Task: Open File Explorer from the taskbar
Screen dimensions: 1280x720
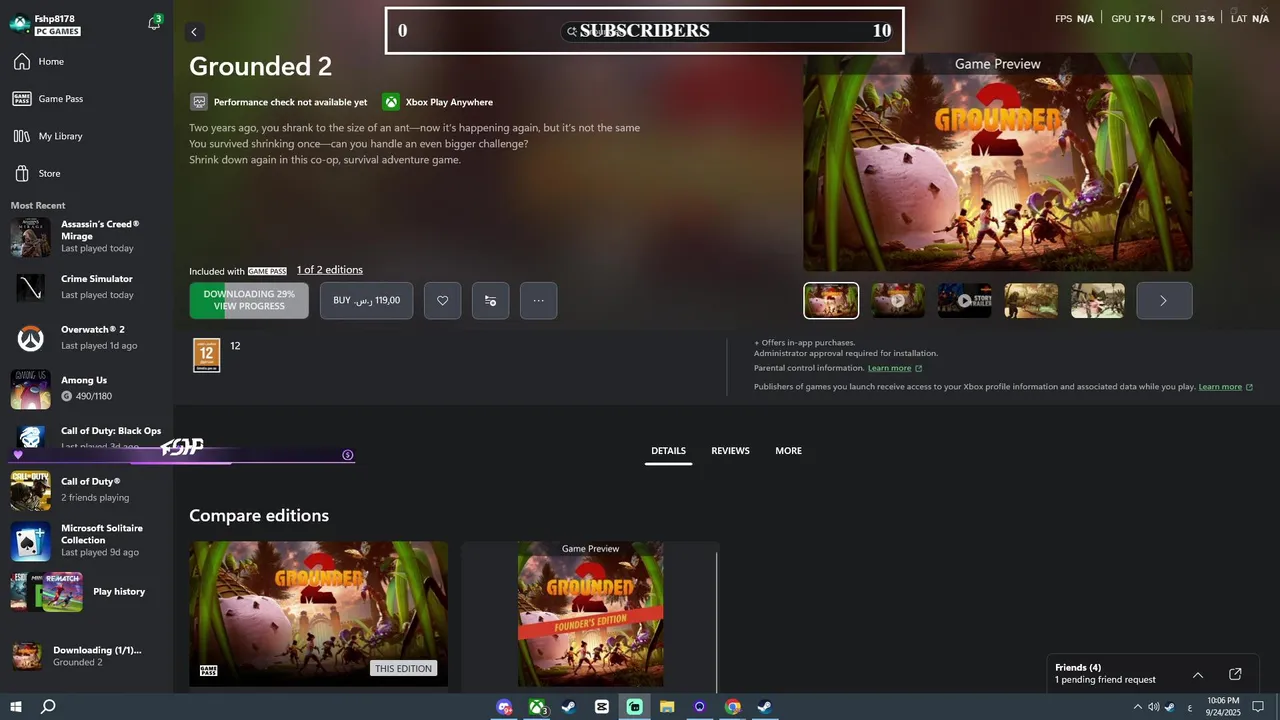Action: pyautogui.click(x=667, y=707)
